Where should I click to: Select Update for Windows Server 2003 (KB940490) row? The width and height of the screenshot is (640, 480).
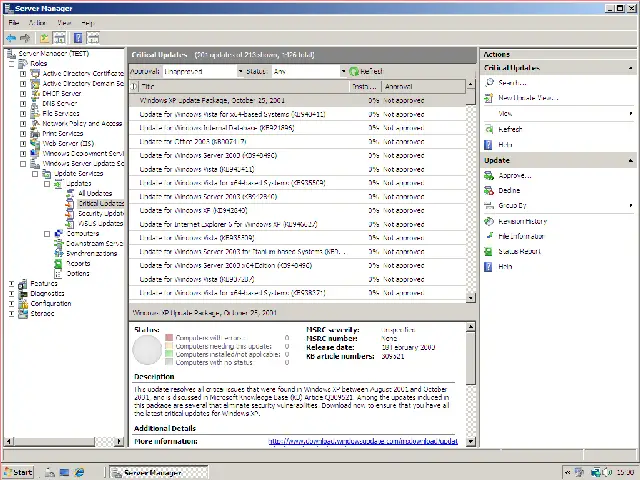click(x=298, y=156)
